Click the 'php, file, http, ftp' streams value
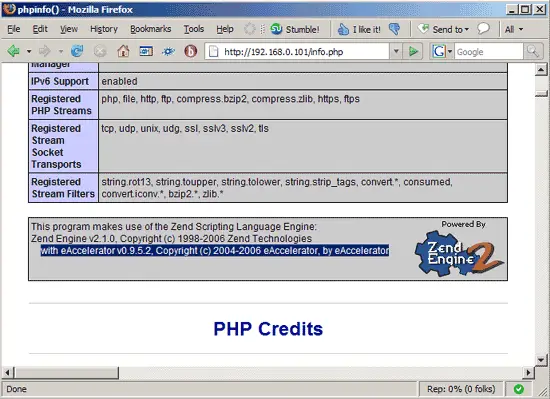 click(230, 99)
